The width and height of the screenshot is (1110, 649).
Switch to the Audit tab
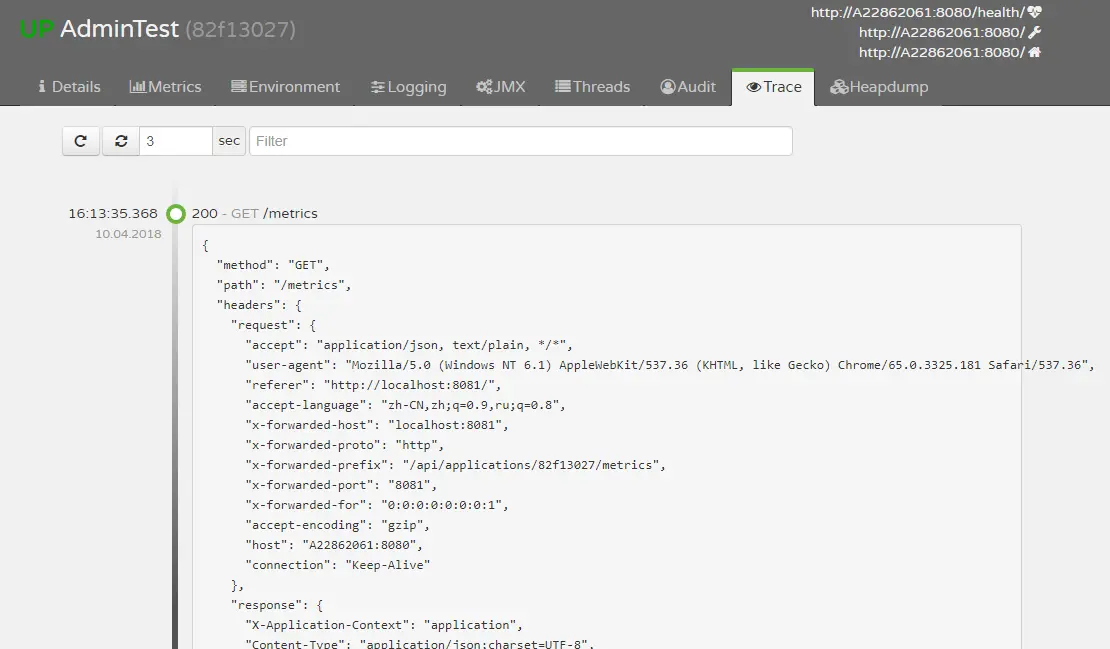(688, 87)
